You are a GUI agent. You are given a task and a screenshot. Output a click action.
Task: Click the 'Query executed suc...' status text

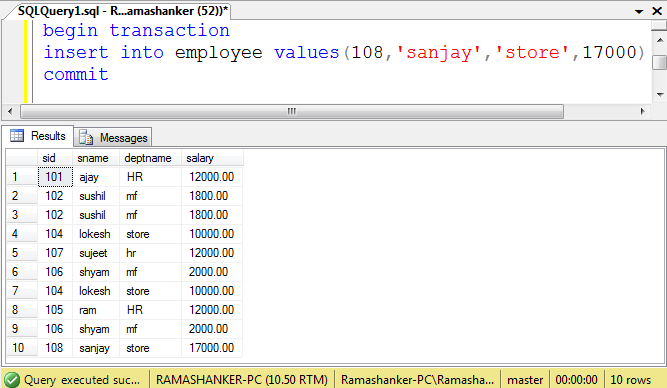[82, 379]
